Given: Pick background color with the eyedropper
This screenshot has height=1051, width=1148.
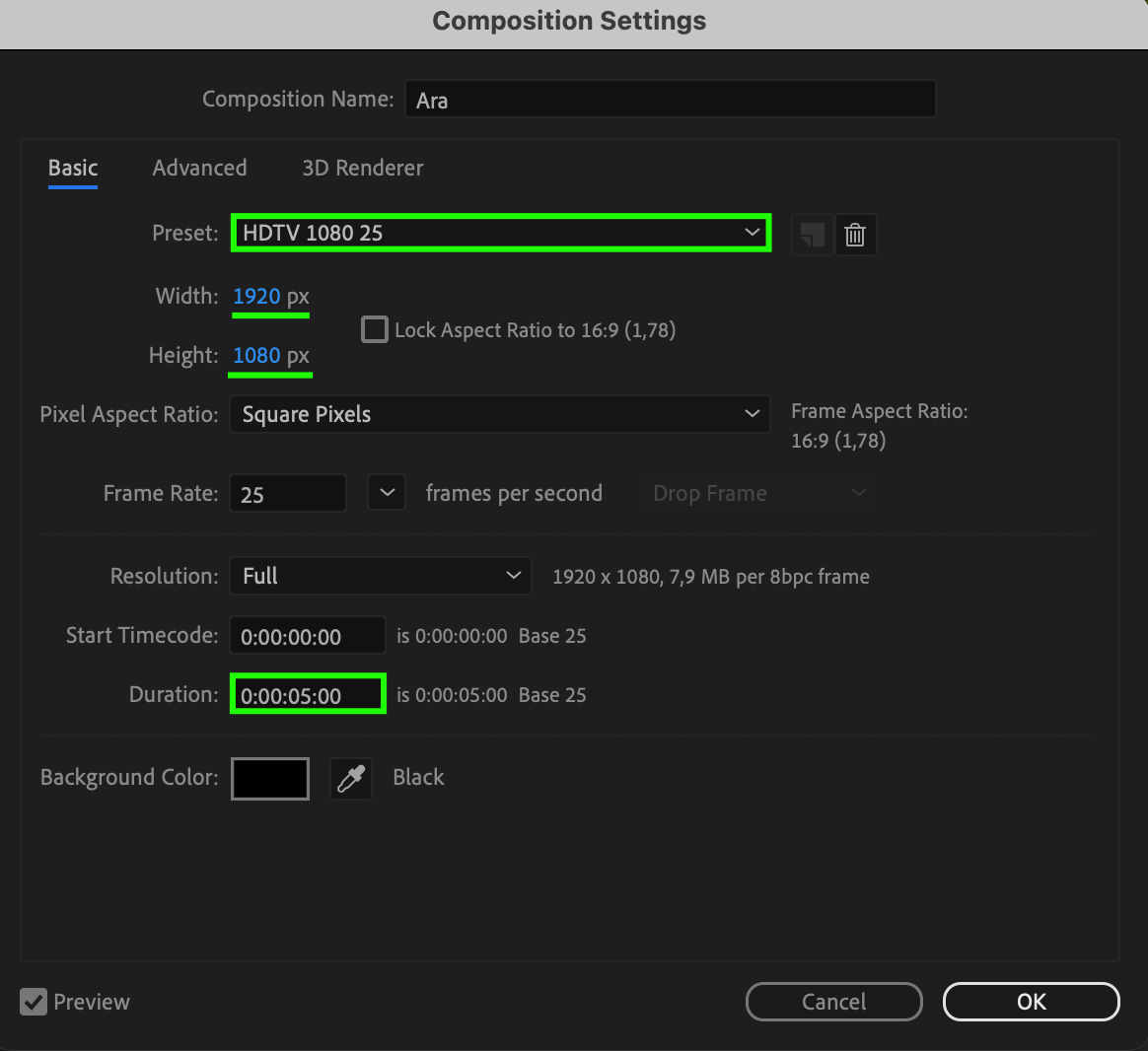Looking at the screenshot, I should [x=350, y=779].
